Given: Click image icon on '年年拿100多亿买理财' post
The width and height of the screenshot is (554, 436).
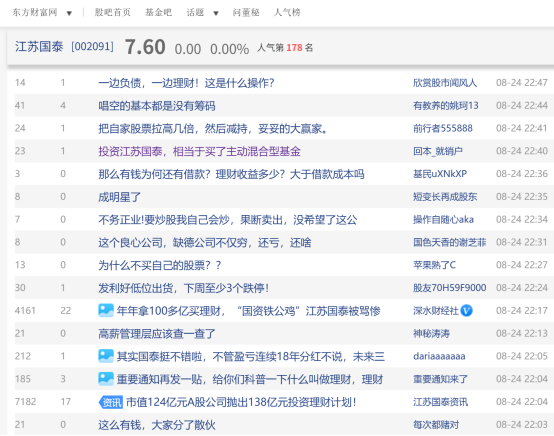Looking at the screenshot, I should 106,310.
